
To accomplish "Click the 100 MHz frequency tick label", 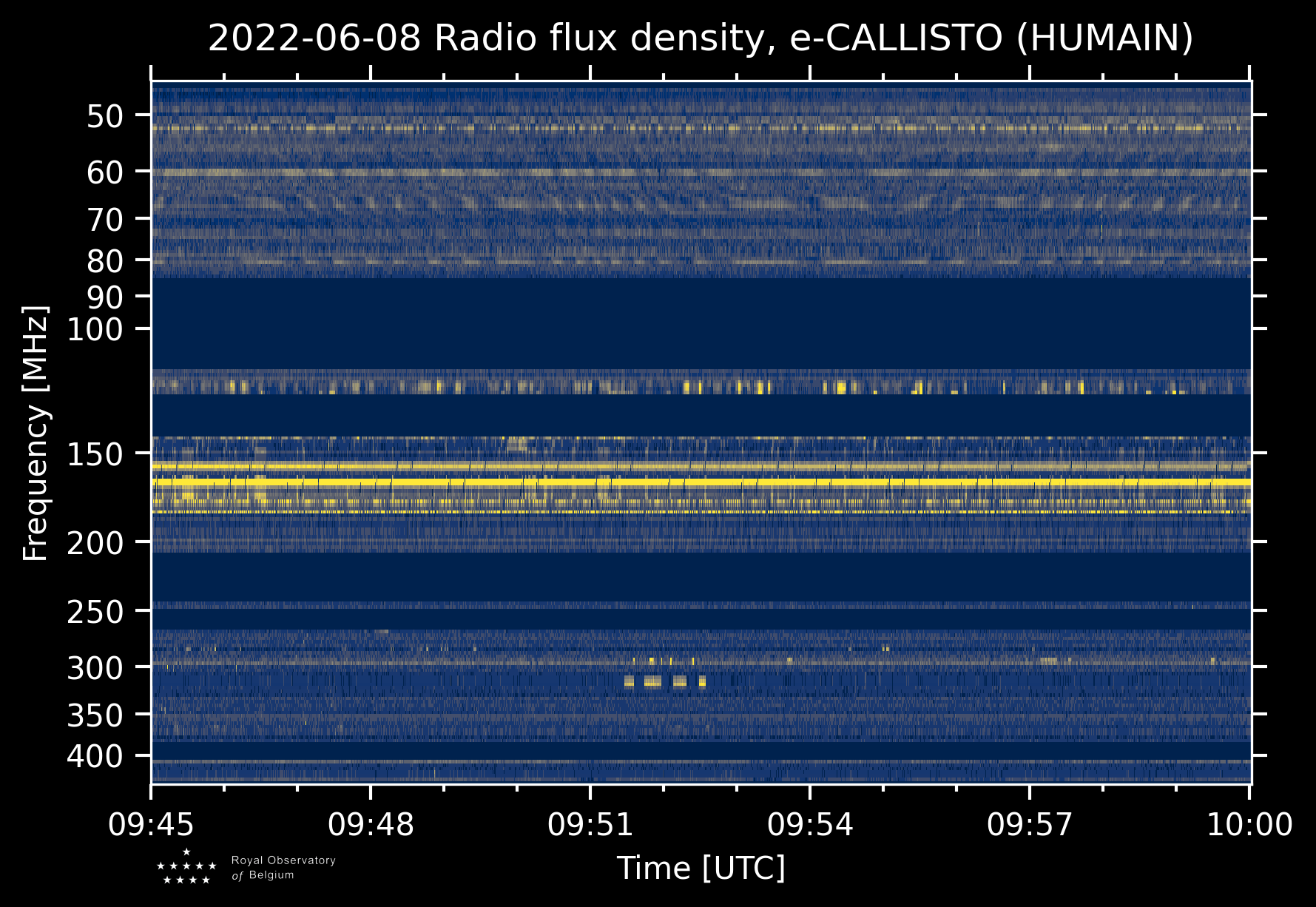I will [95, 329].
